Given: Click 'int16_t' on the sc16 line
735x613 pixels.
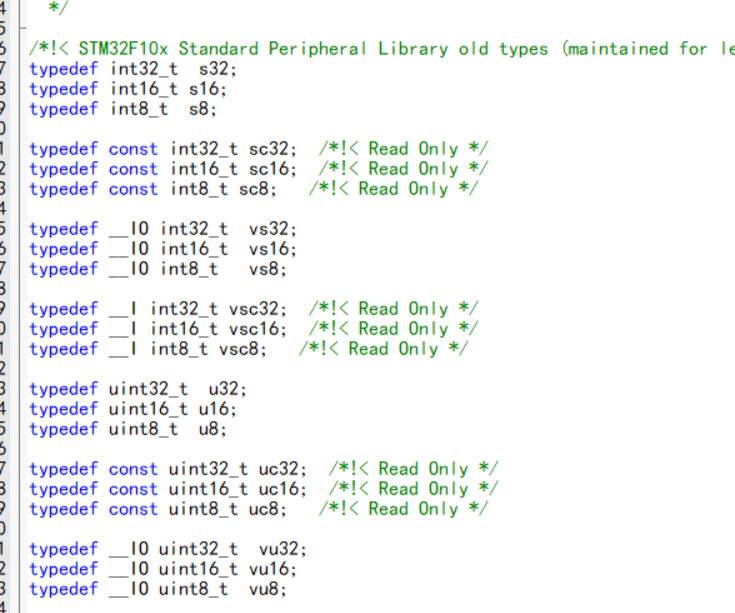Looking at the screenshot, I should tap(204, 169).
